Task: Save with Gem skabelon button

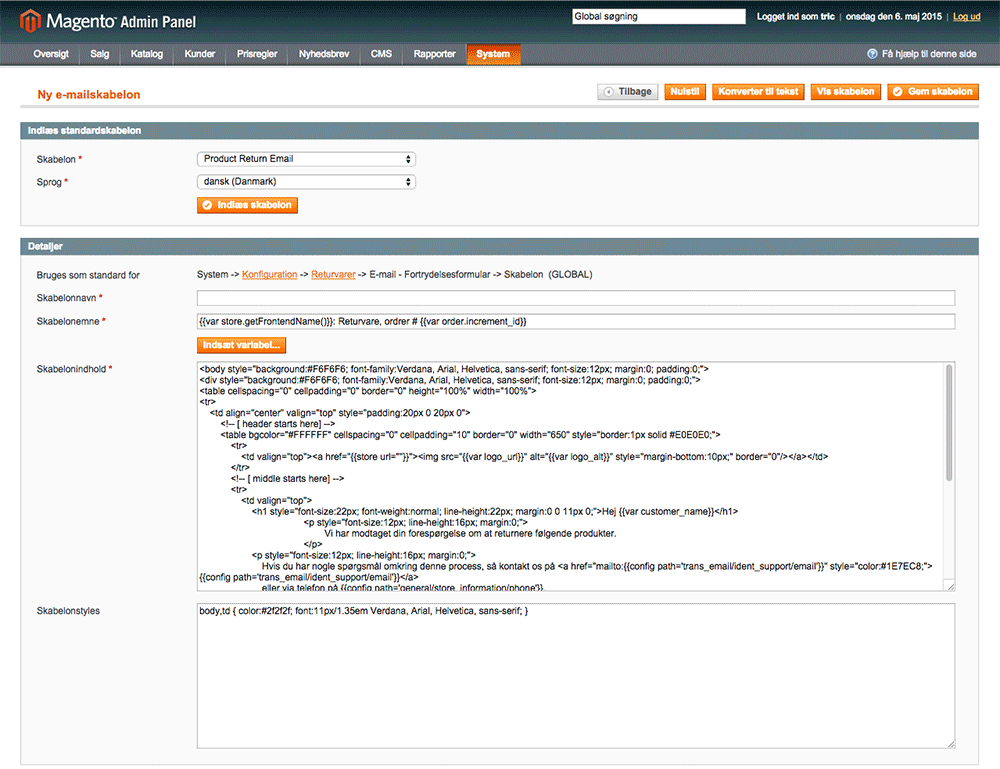Action: 933,92
